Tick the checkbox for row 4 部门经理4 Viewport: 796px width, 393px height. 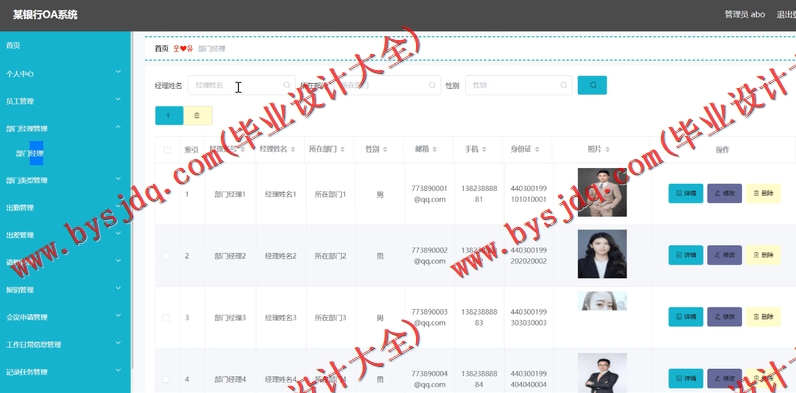click(x=166, y=379)
